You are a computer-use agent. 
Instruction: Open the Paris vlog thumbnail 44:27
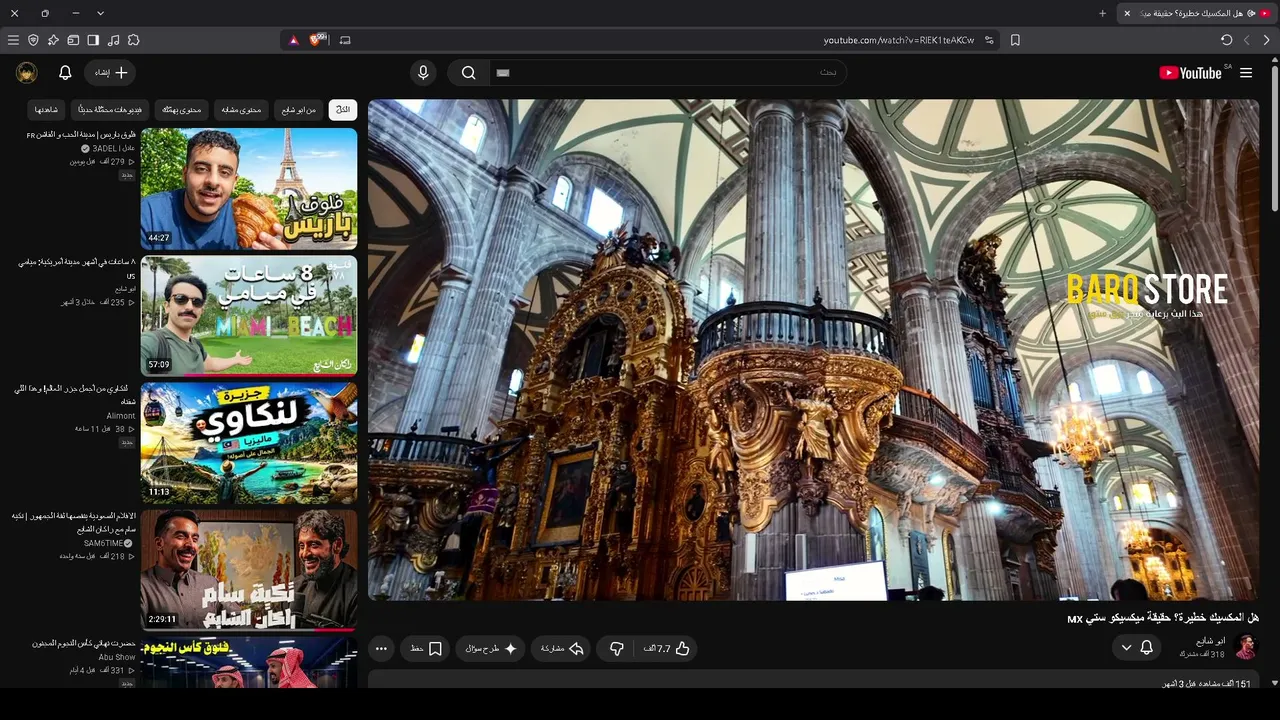coord(249,188)
